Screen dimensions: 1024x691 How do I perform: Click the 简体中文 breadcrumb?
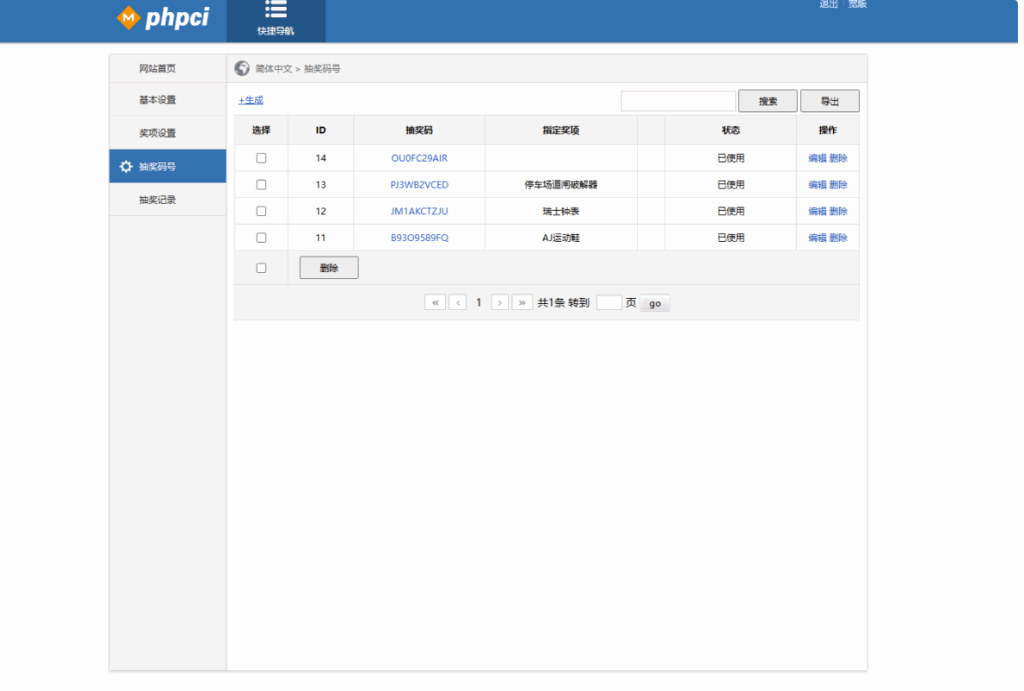274,69
